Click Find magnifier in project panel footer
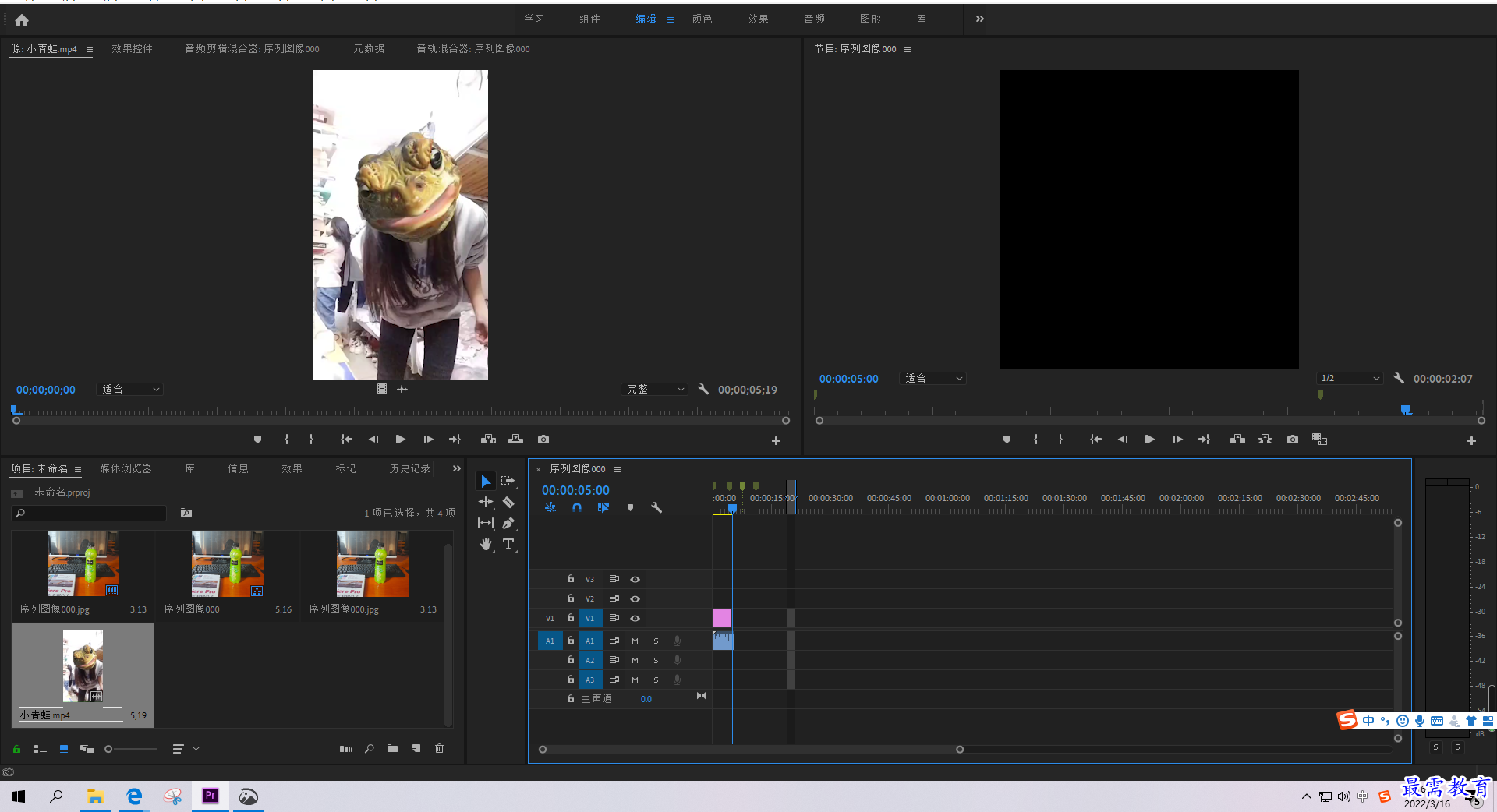 click(370, 749)
